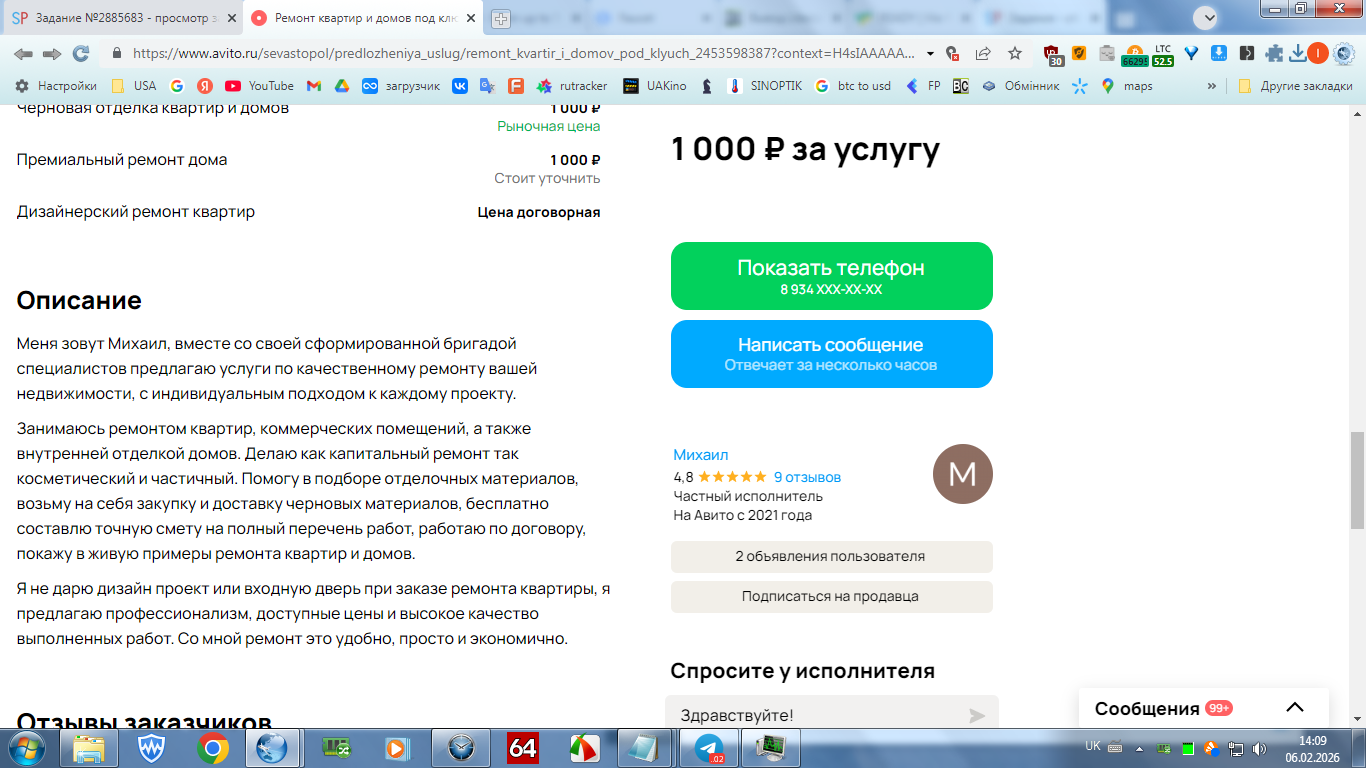The image size is (1366, 768).
Task: Open the Другие закладки bookmarks folder
Action: point(1295,86)
